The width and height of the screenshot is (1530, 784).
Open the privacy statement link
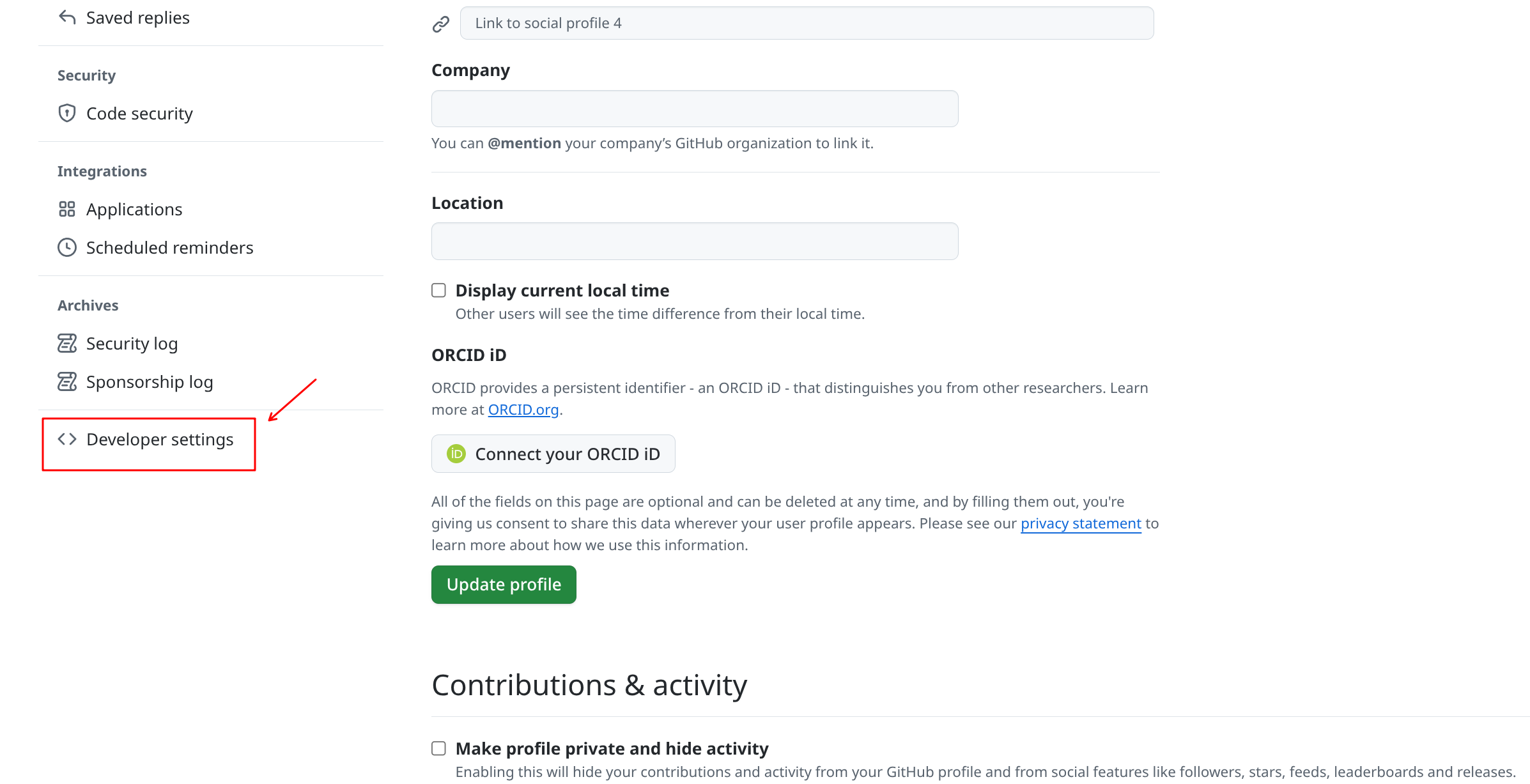click(x=1080, y=524)
